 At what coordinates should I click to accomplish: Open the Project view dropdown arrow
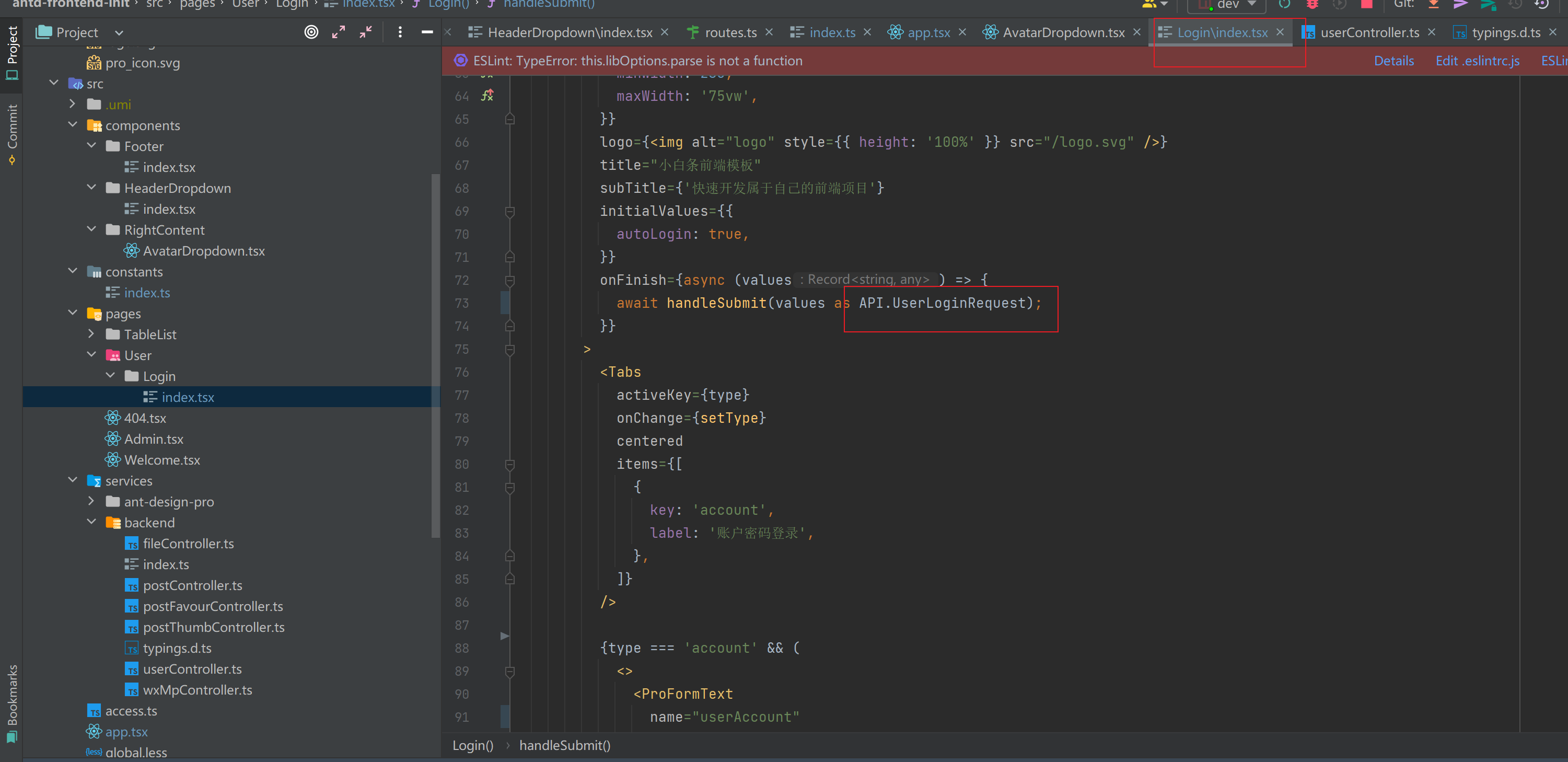[x=119, y=33]
